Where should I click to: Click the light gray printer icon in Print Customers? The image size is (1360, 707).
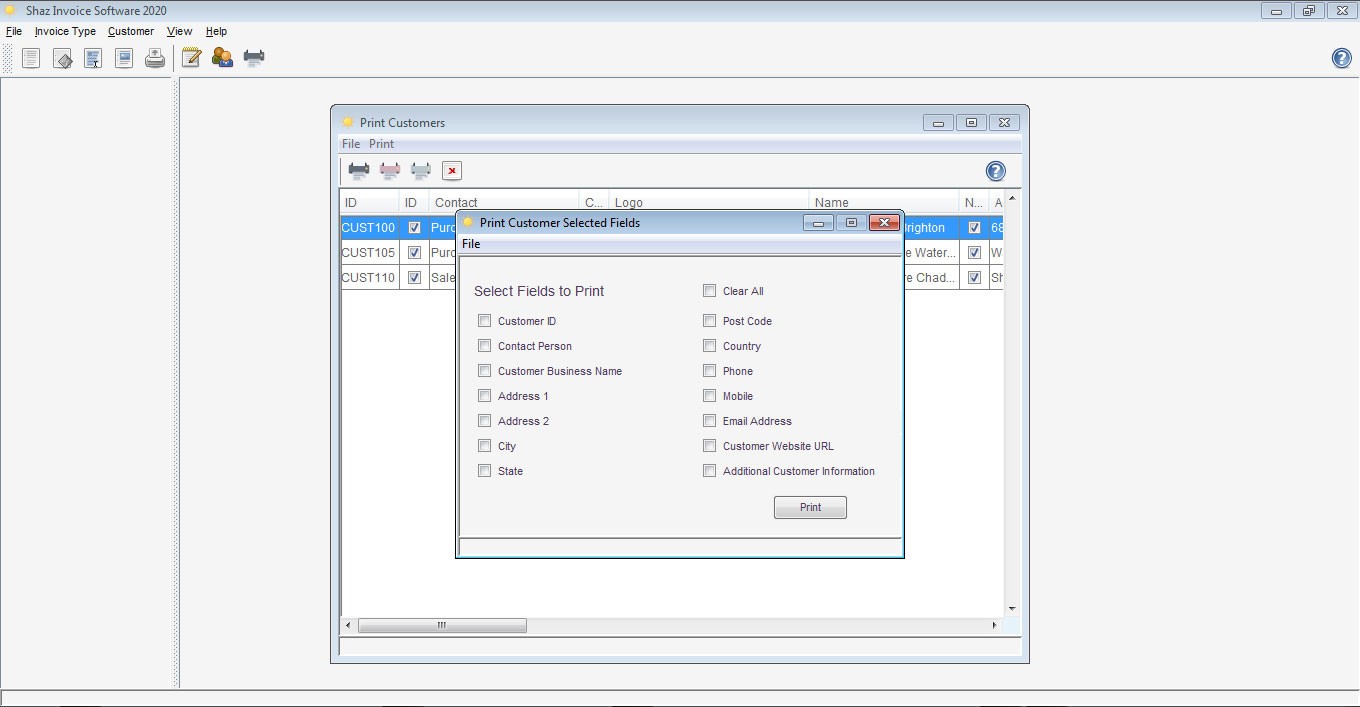pos(421,171)
